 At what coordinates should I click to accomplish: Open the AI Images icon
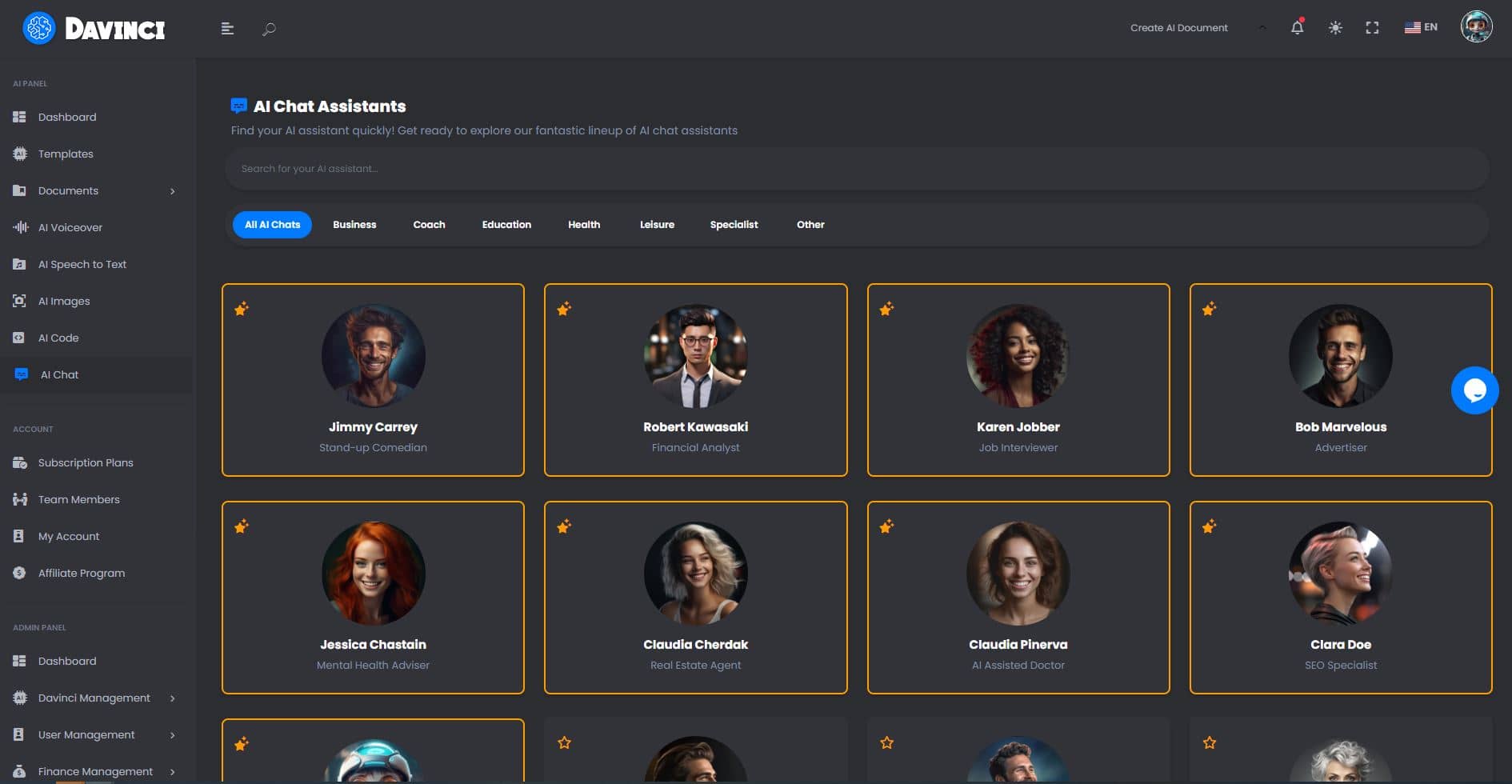tap(19, 301)
